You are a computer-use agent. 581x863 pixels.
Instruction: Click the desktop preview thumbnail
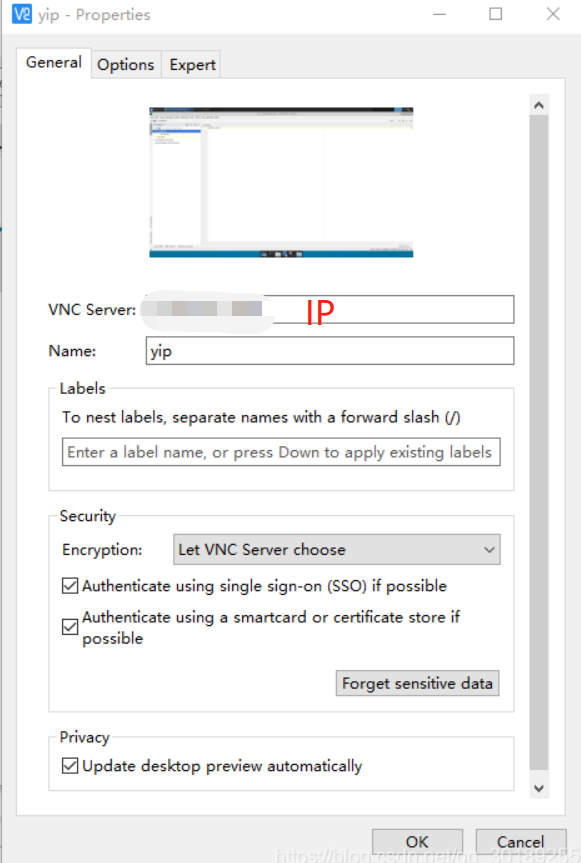pos(281,181)
